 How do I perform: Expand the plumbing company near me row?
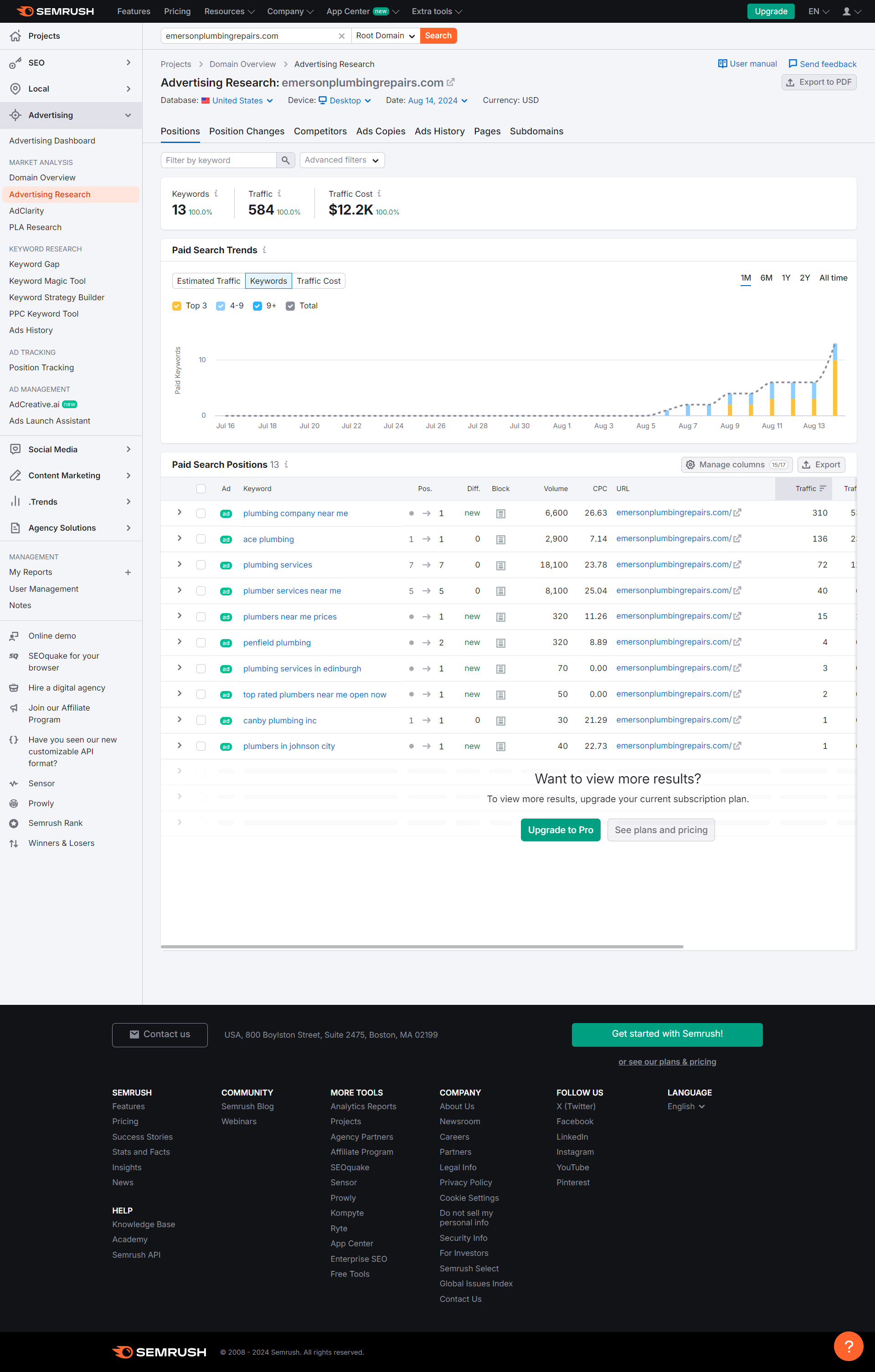pyautogui.click(x=180, y=513)
